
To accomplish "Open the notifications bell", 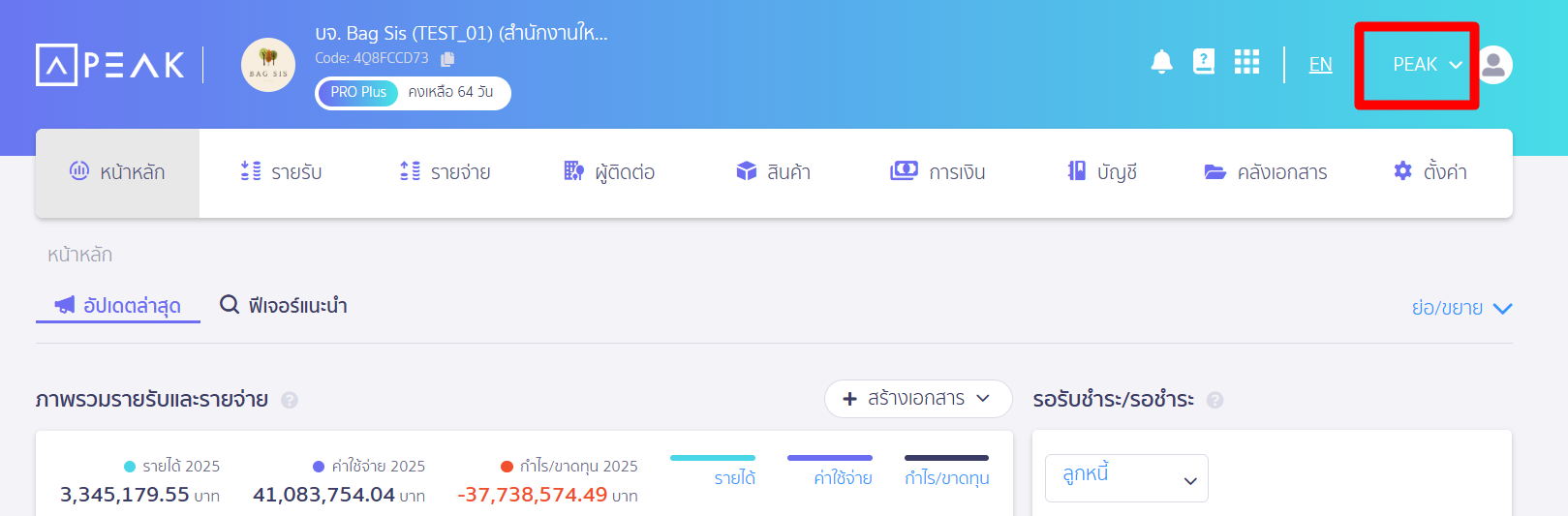I will tap(1161, 62).
